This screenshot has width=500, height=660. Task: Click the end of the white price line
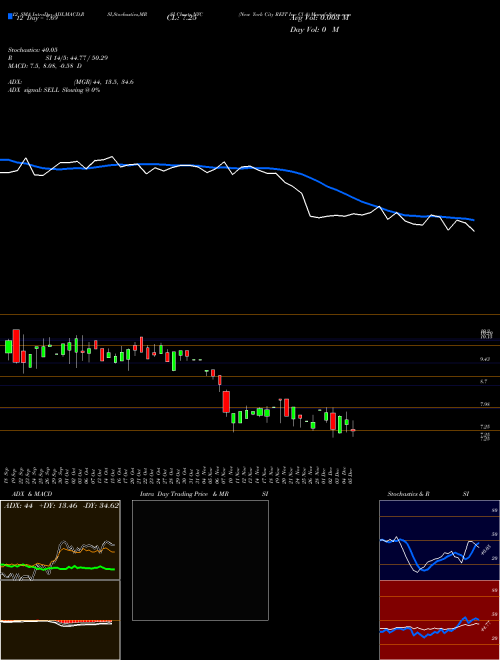(x=474, y=231)
